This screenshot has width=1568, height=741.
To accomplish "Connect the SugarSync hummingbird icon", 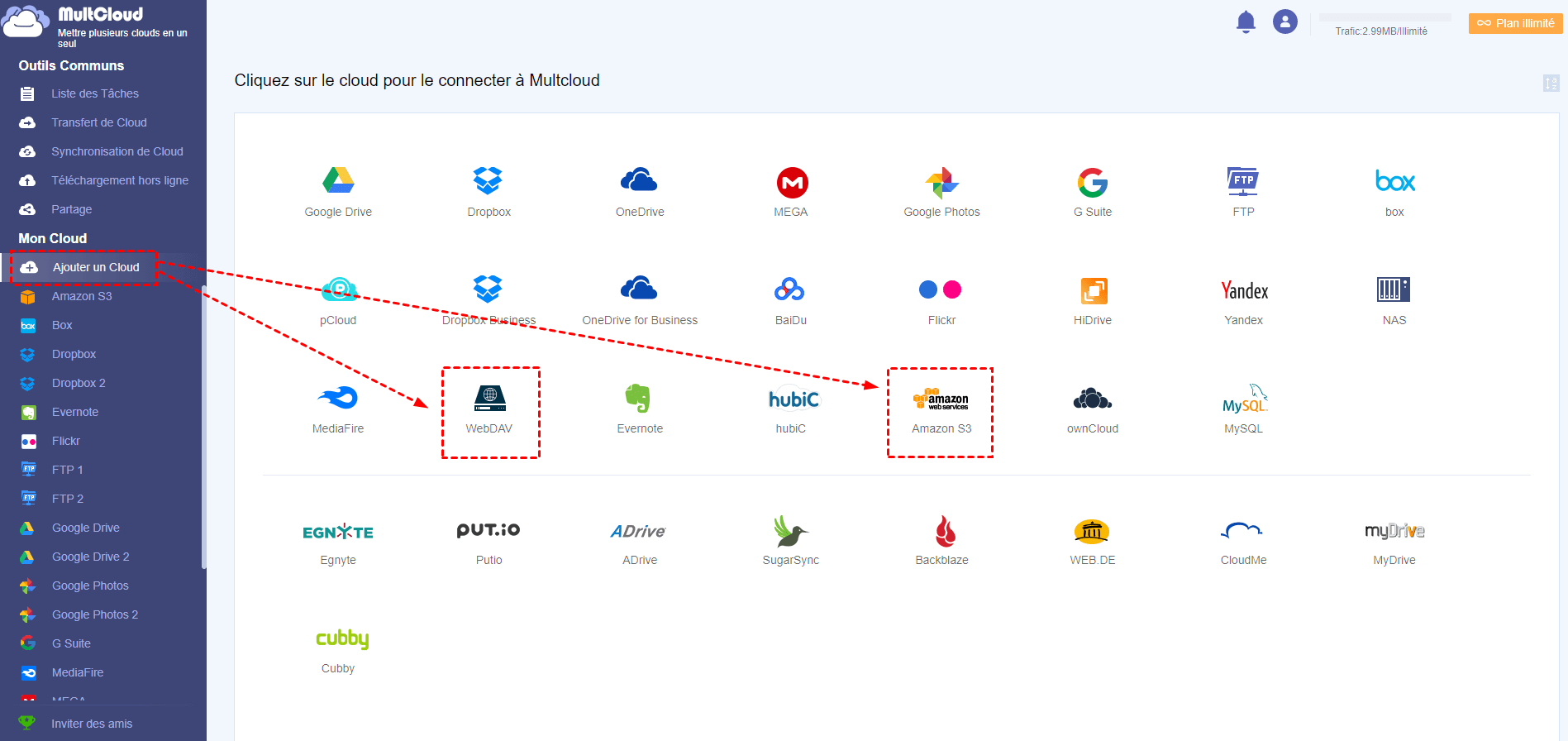I will tap(791, 531).
